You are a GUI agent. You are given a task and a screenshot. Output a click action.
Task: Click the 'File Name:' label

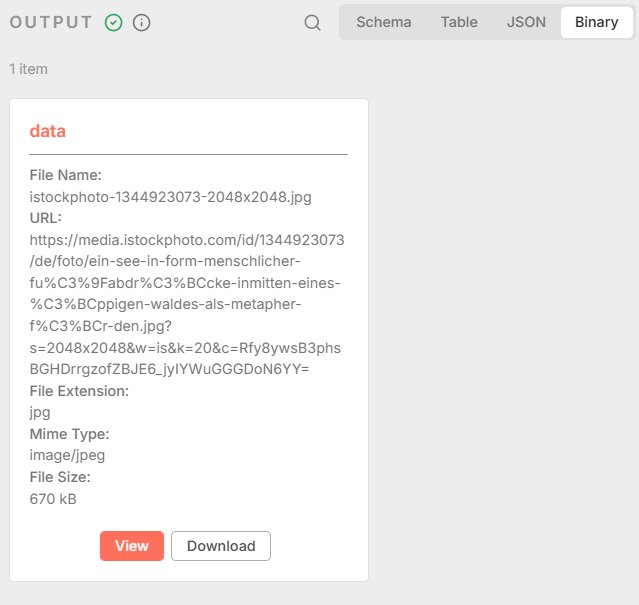coord(66,175)
